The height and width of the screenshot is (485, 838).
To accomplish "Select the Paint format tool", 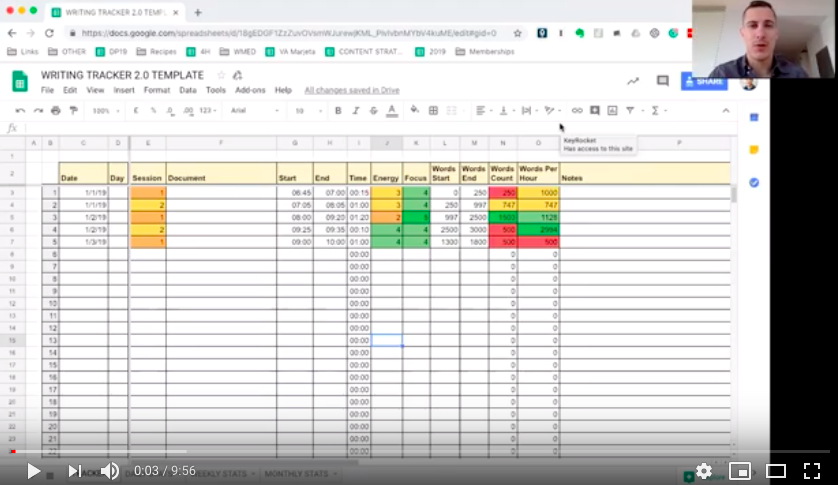I will pos(73,111).
